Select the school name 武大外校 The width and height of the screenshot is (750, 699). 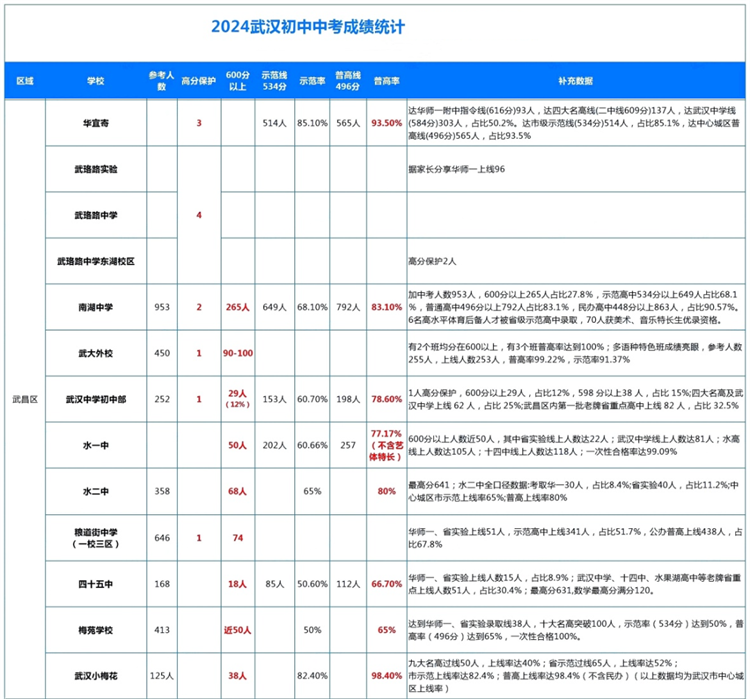96,353
